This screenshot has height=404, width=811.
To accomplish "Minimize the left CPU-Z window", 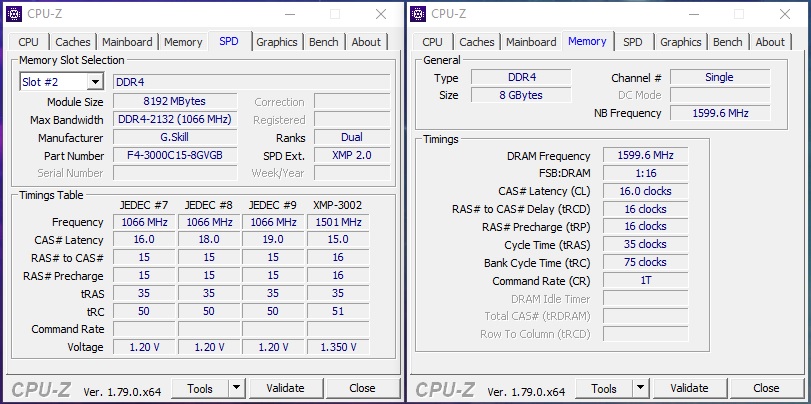I will point(289,14).
